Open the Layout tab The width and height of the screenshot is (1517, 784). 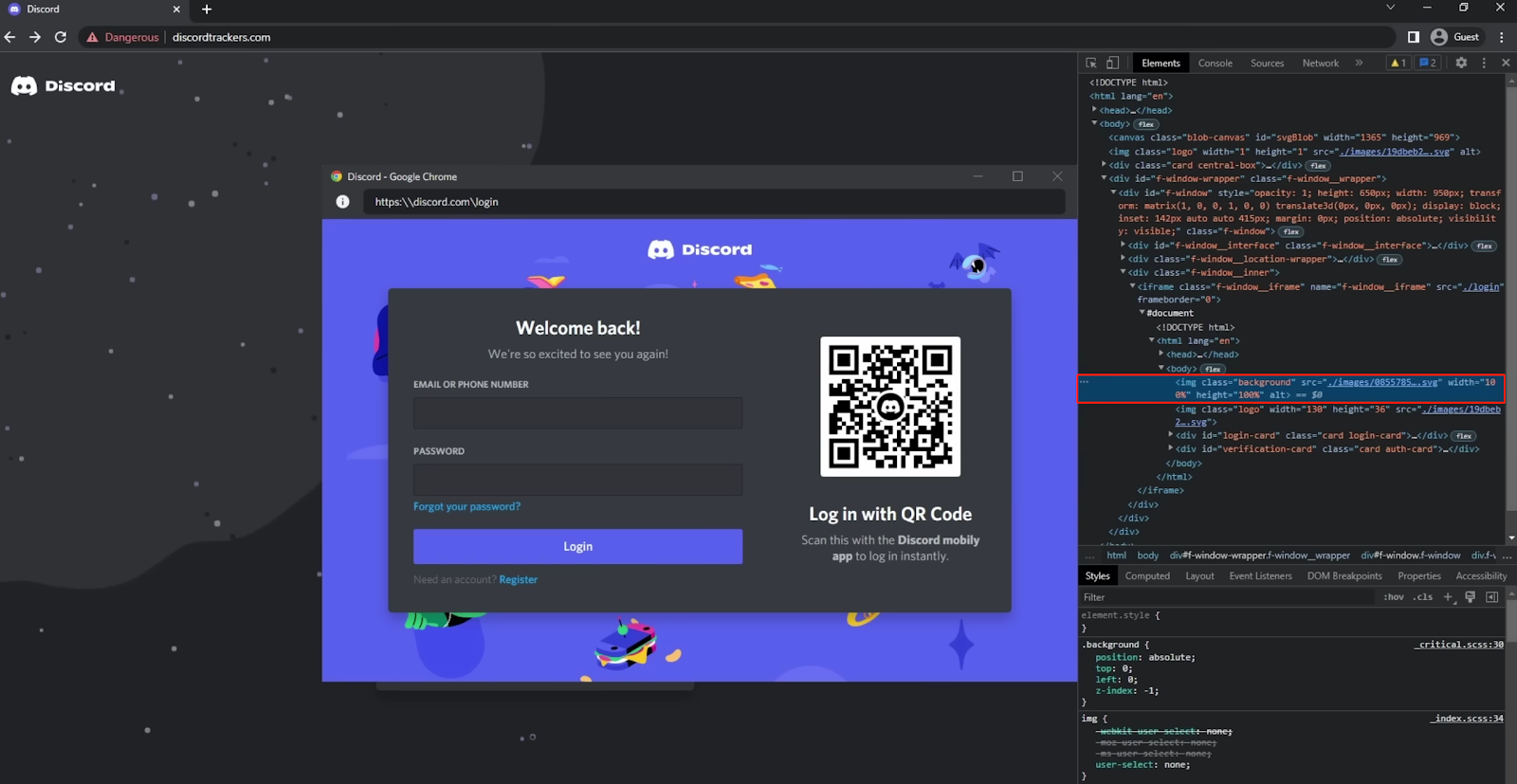(x=1199, y=576)
